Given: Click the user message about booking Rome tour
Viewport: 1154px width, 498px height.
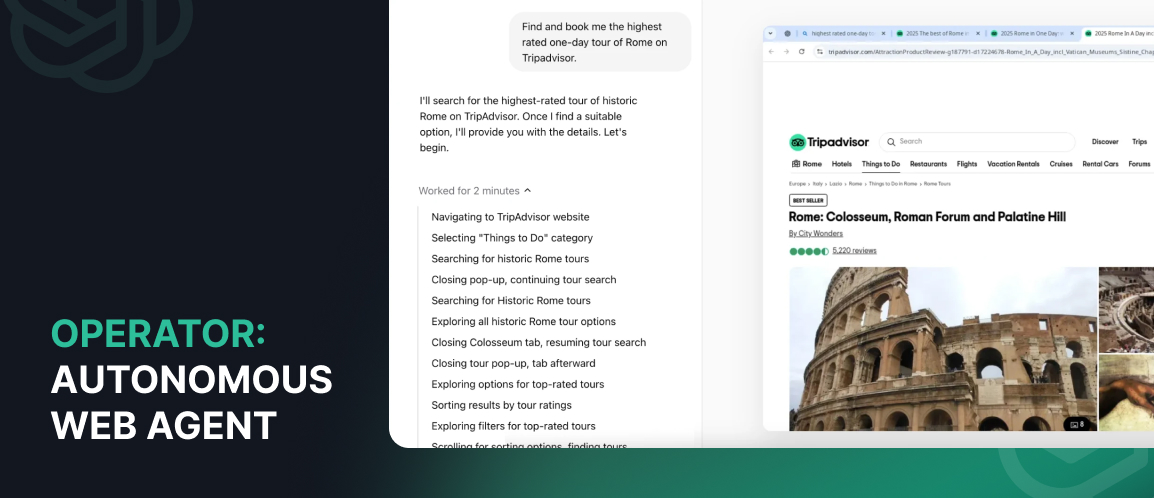Looking at the screenshot, I should 600,42.
